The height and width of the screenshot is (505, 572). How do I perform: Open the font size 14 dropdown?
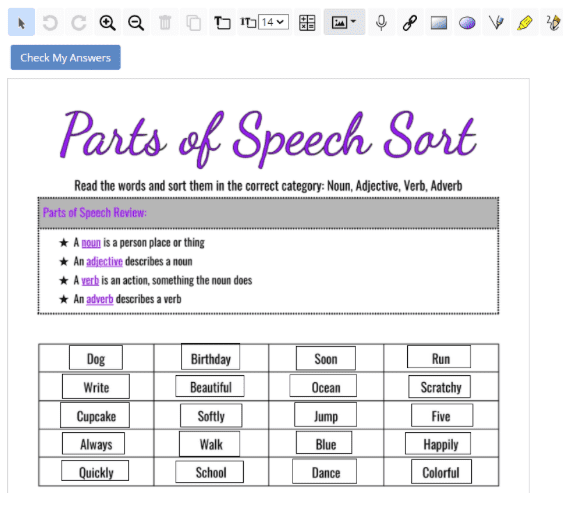click(x=273, y=22)
